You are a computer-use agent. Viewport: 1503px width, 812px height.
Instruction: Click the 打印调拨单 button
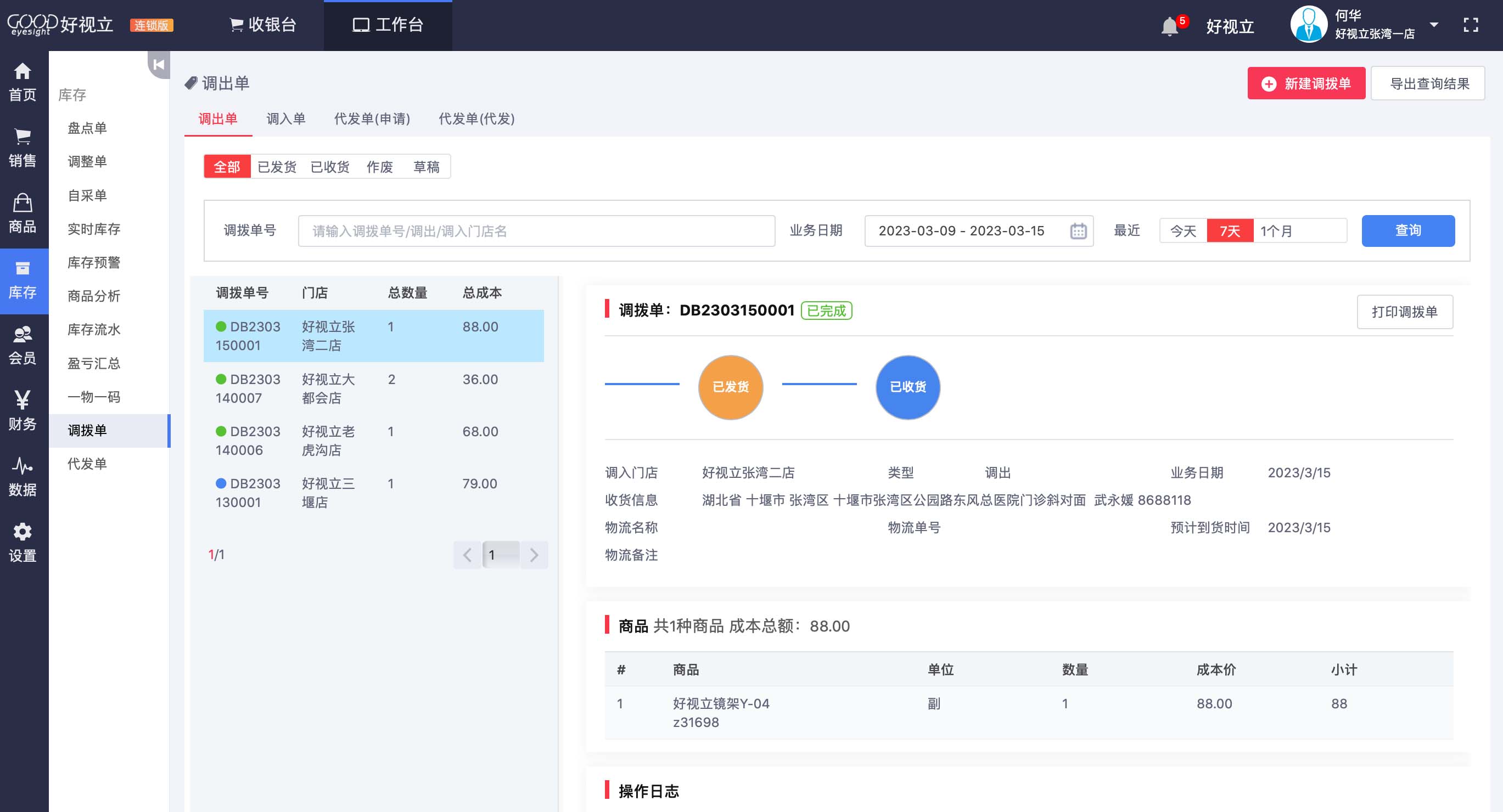[1404, 312]
